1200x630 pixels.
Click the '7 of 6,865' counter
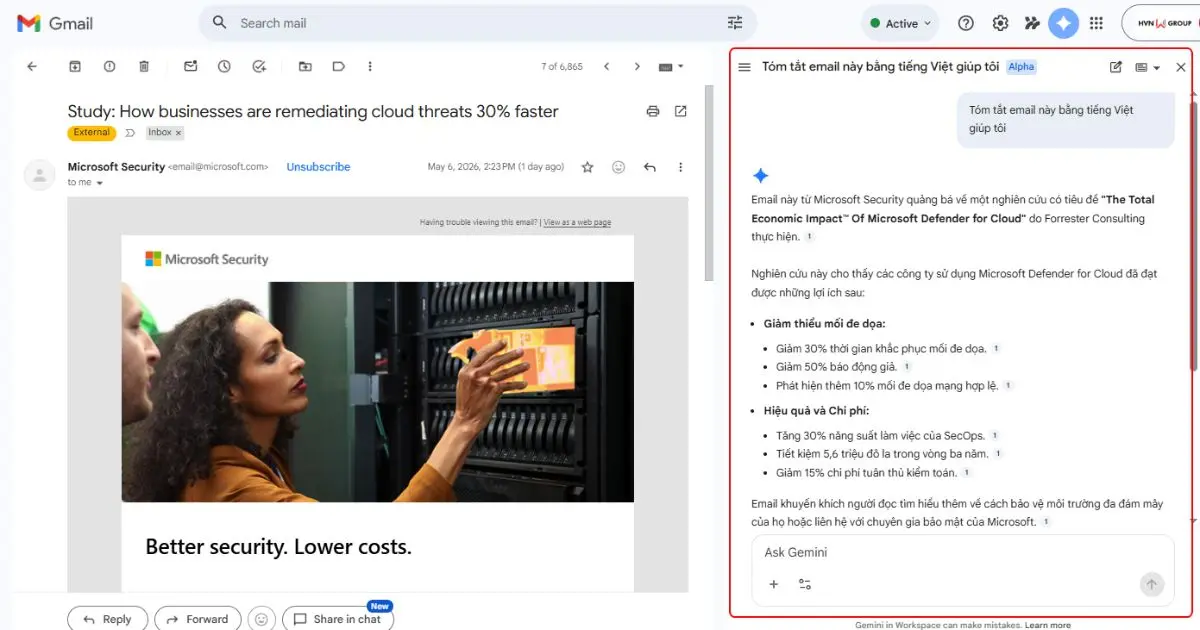[x=561, y=67]
